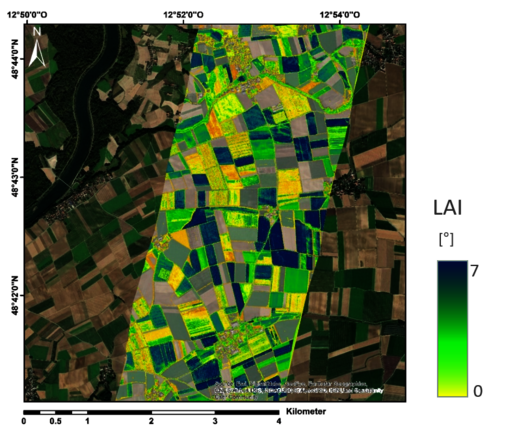The width and height of the screenshot is (530, 430).
Task: Click the 48°42'0"N latitude label
Action: 15,295
